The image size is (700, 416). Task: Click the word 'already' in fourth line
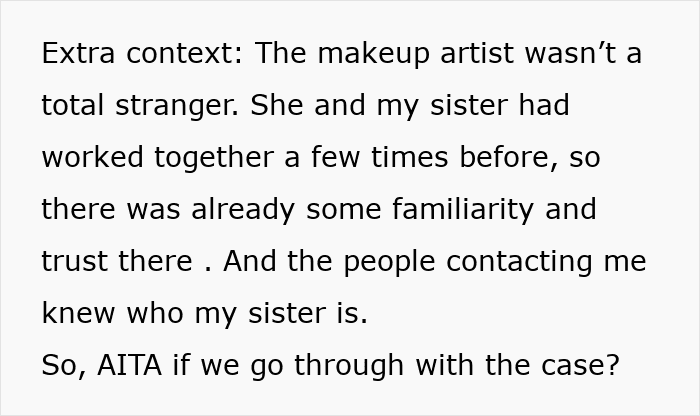tap(243, 211)
